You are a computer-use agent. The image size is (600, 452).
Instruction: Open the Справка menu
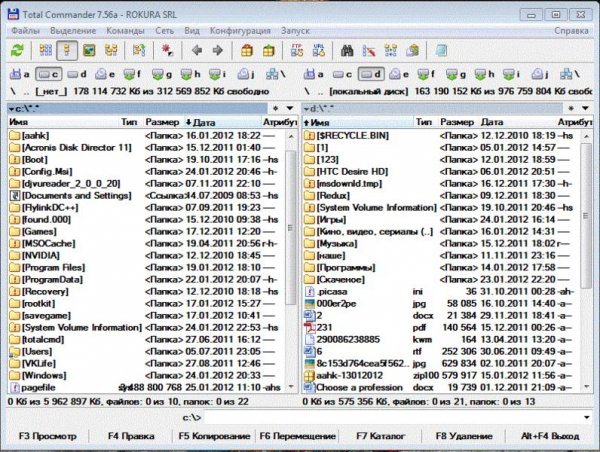[x=571, y=31]
